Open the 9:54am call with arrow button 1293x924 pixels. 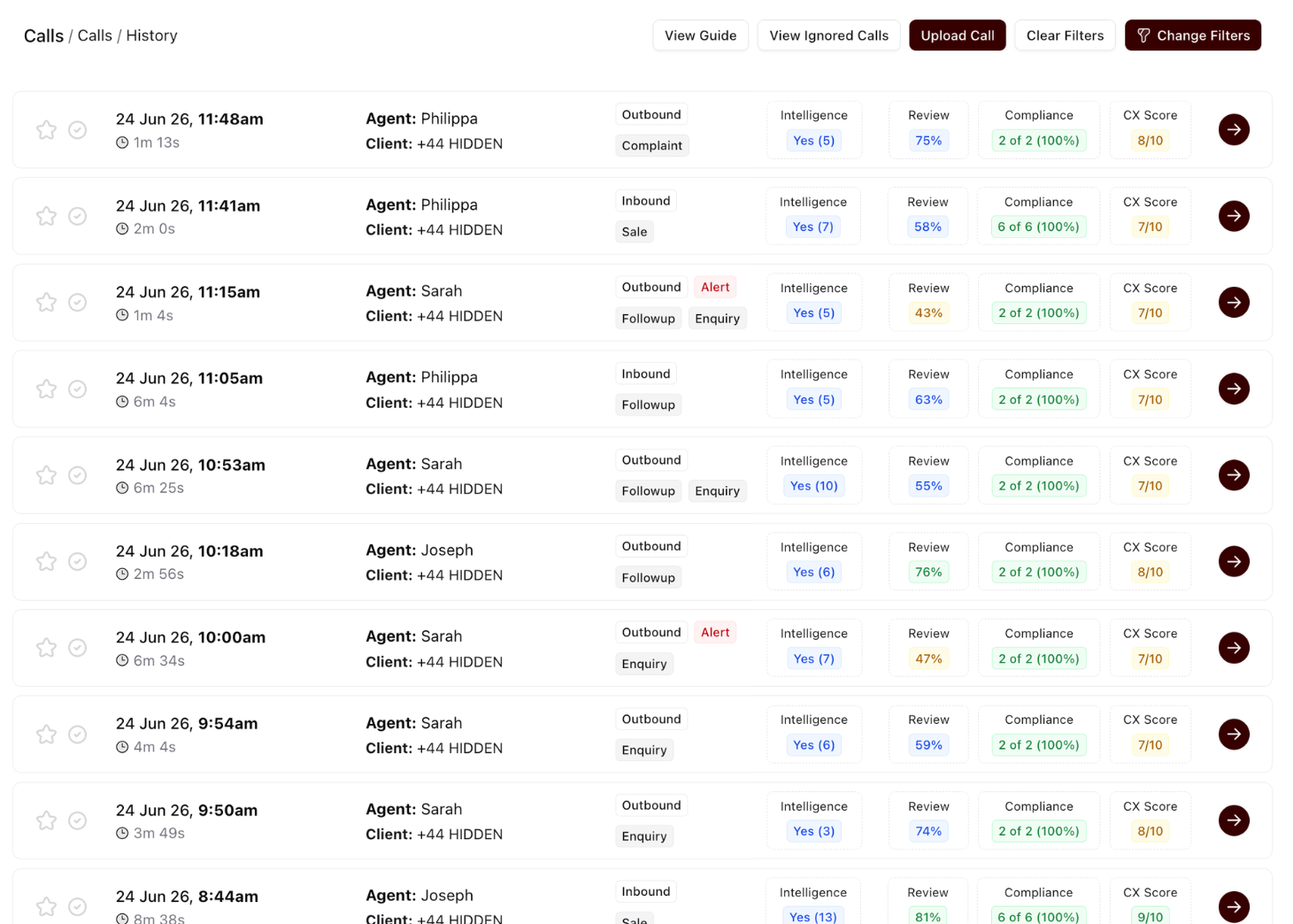click(1234, 734)
